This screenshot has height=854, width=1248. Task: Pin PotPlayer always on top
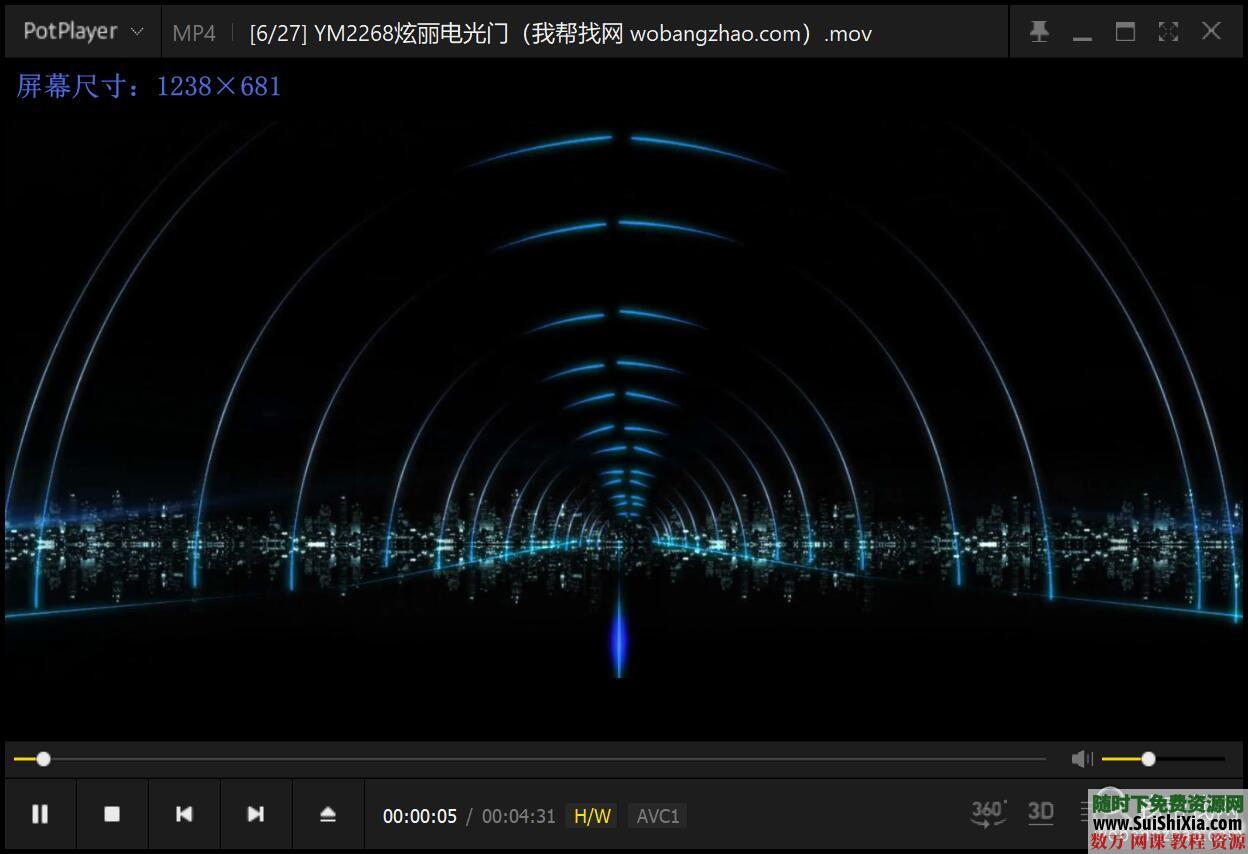[1039, 31]
